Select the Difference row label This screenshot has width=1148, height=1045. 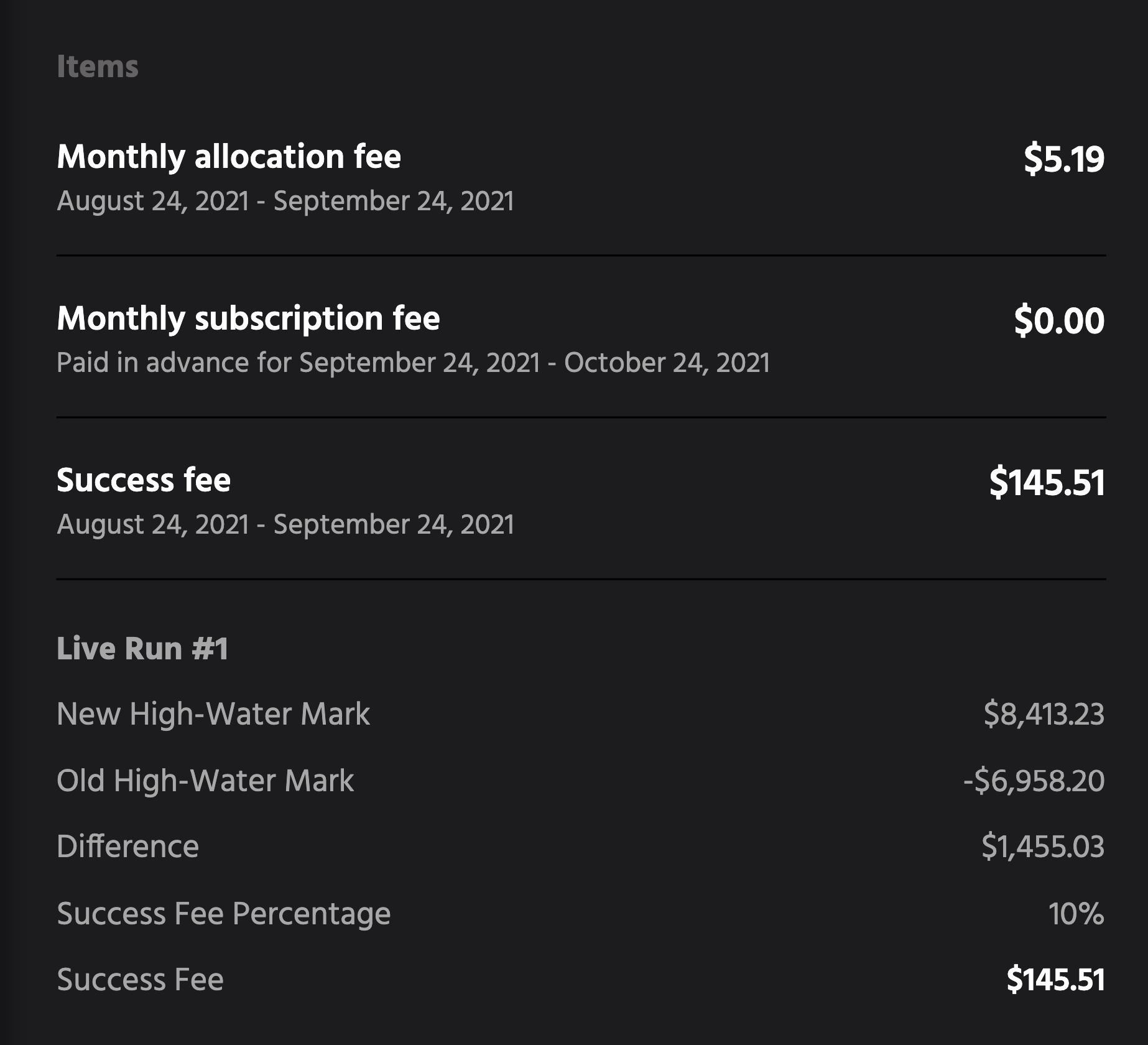(x=127, y=847)
